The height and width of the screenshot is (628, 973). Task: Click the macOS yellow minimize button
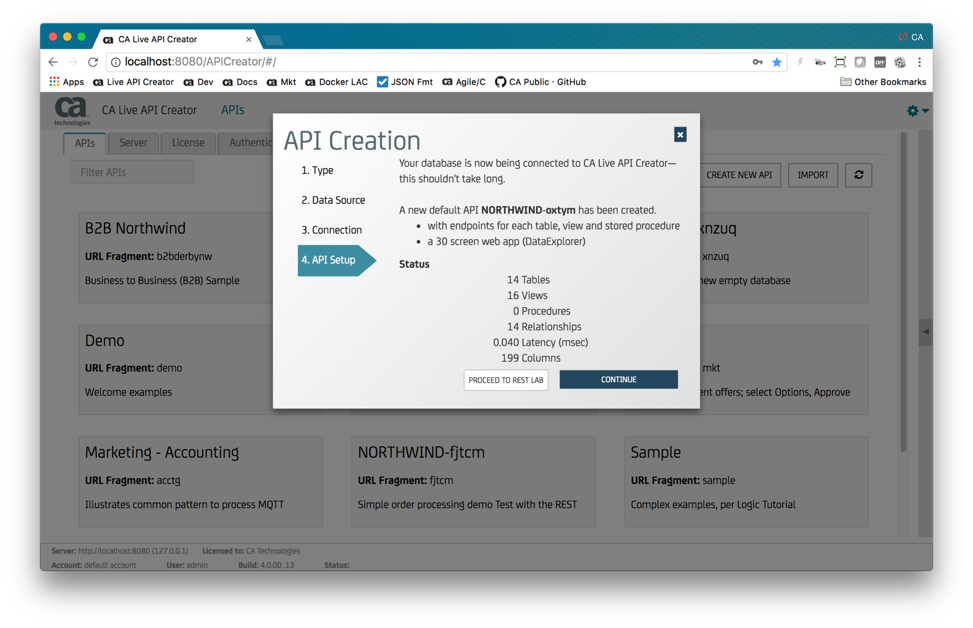pyautogui.click(x=67, y=37)
